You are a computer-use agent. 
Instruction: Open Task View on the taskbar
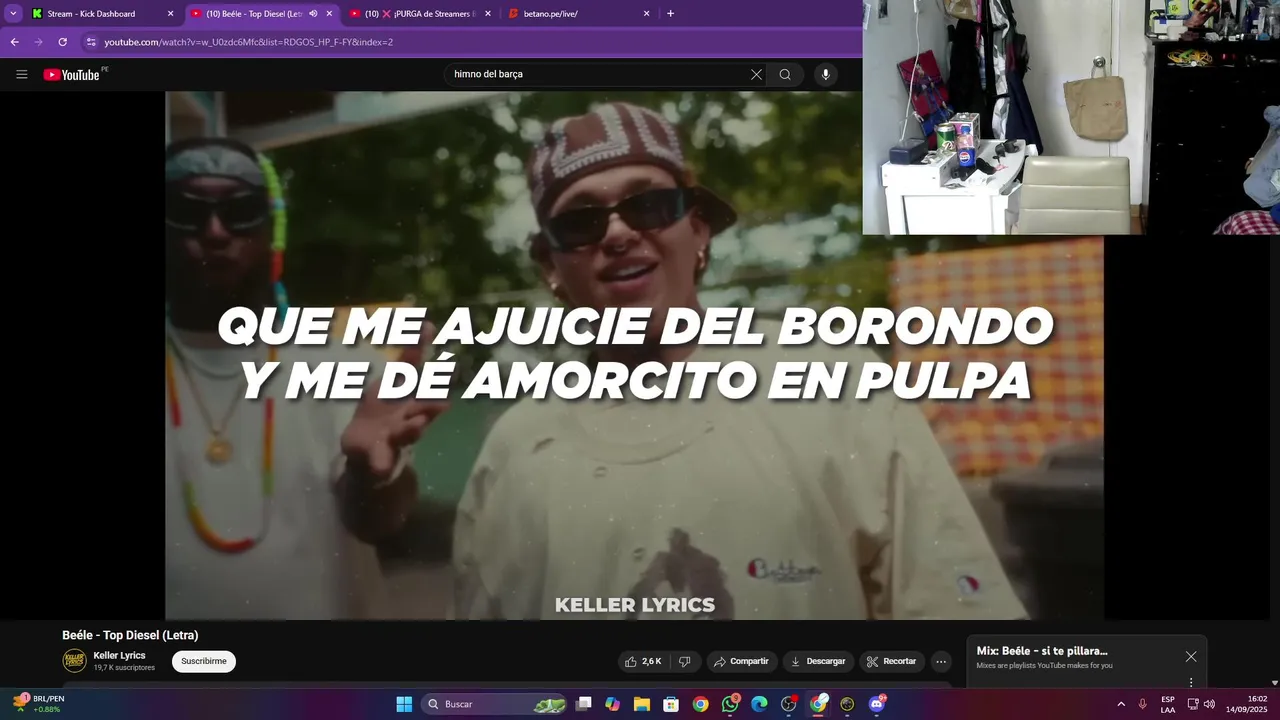584,704
